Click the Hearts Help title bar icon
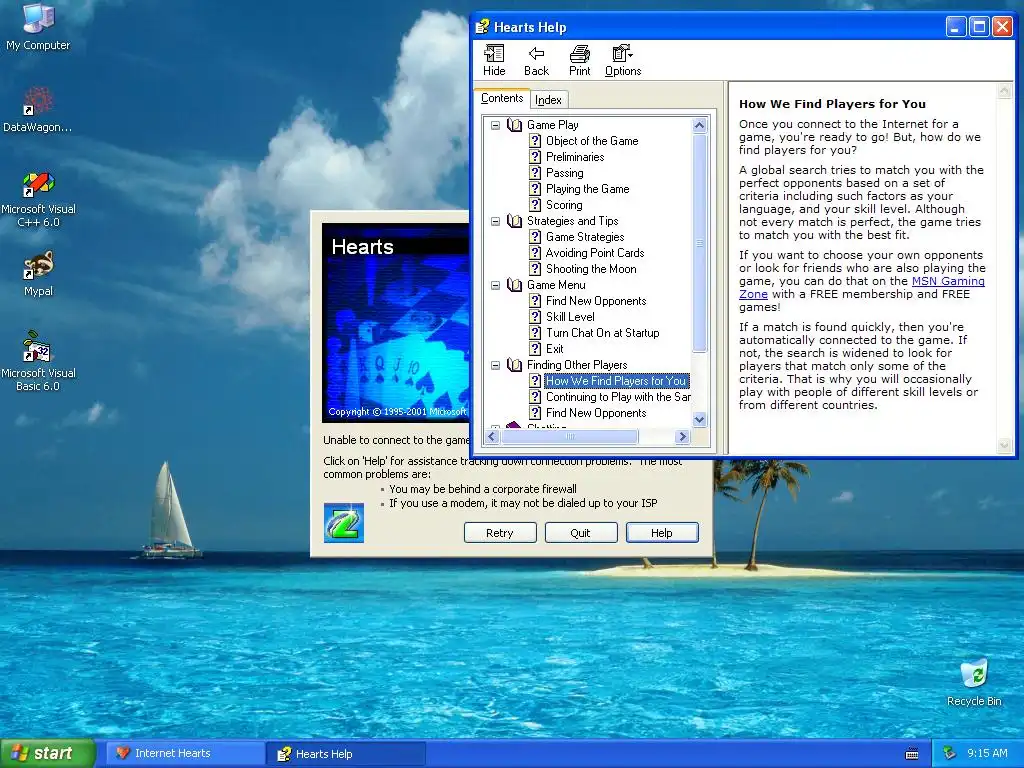This screenshot has height=768, width=1024. point(483,27)
